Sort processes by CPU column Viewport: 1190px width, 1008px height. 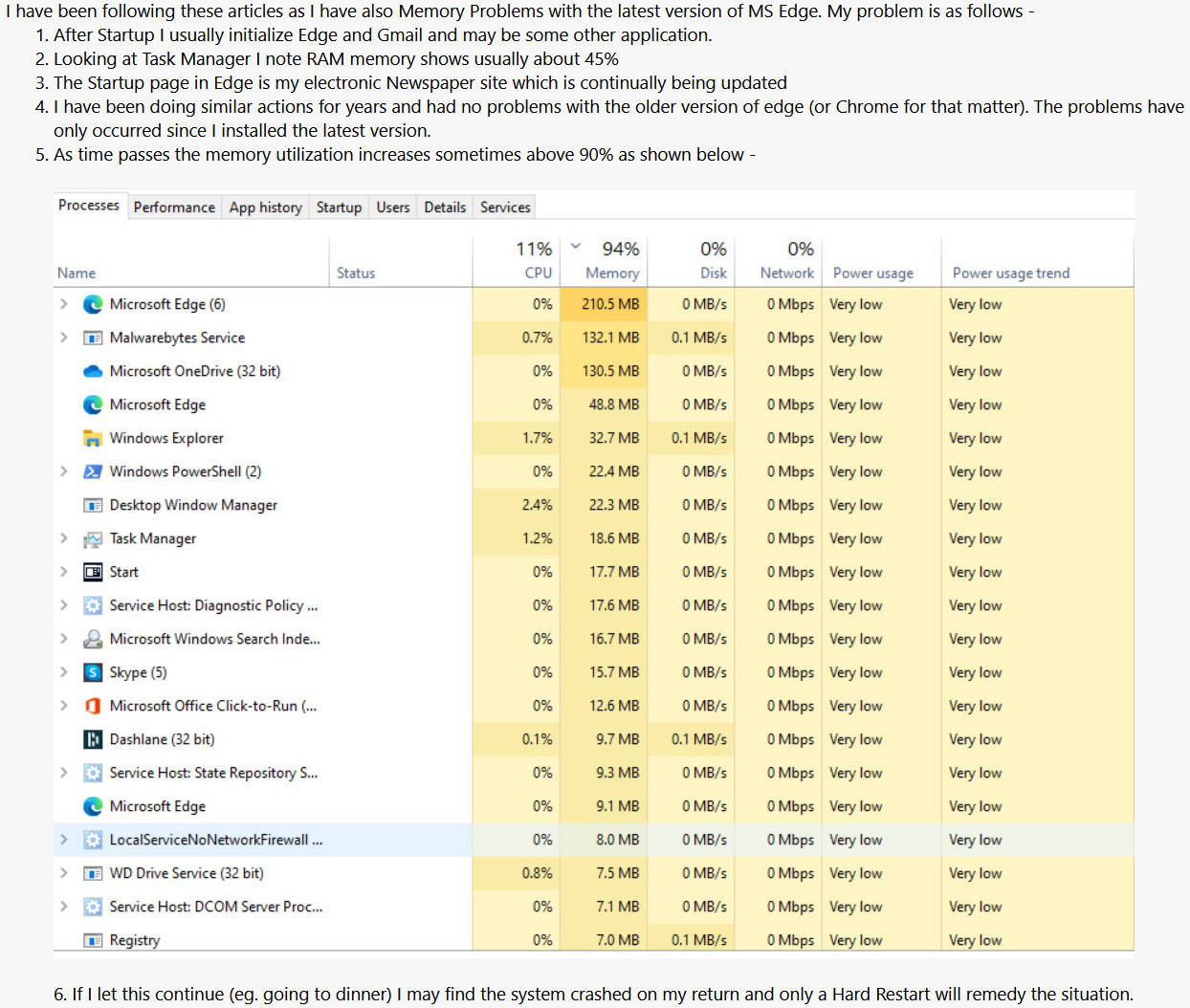click(x=517, y=260)
